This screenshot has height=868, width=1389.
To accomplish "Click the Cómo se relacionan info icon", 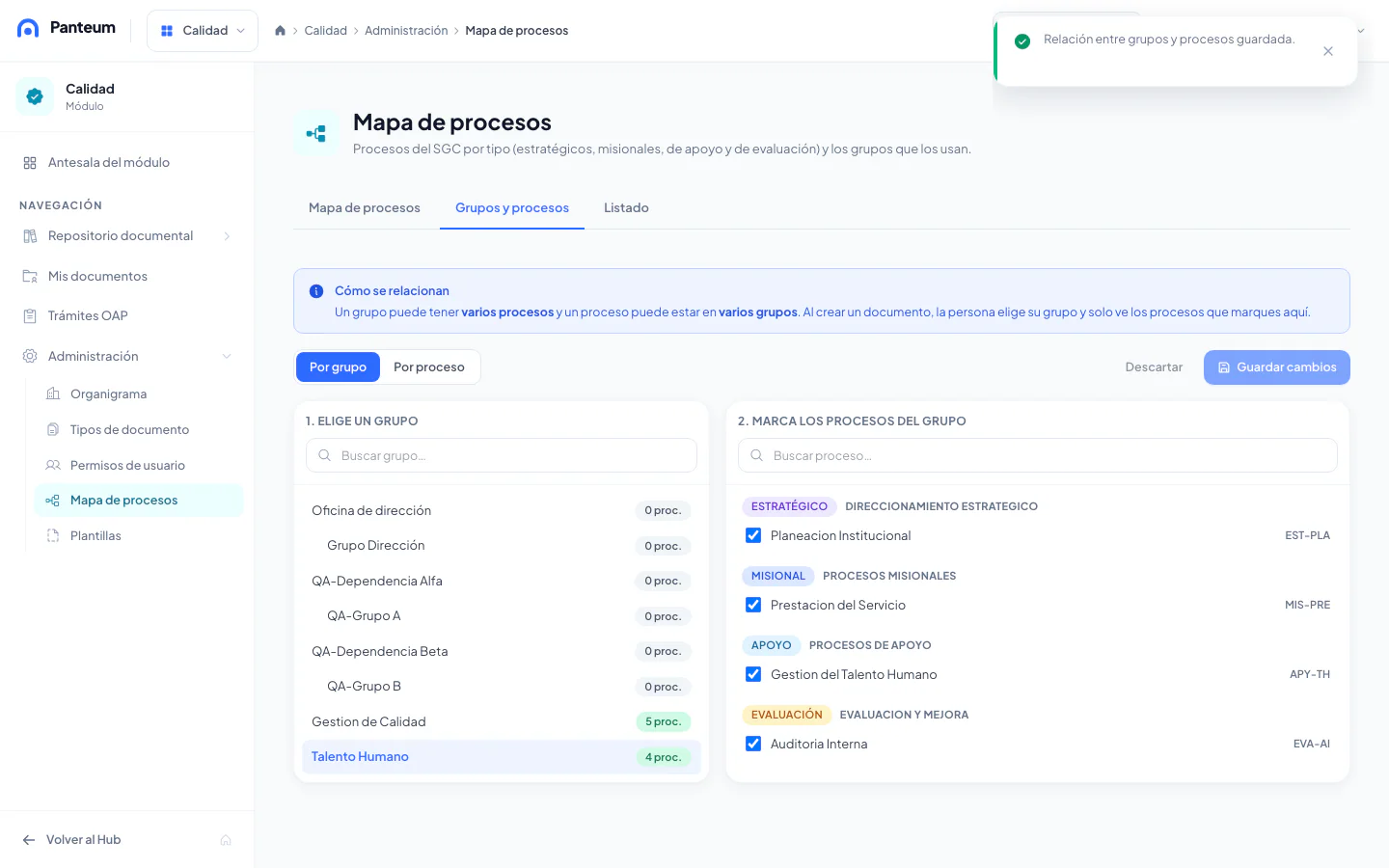I will pos(316,291).
